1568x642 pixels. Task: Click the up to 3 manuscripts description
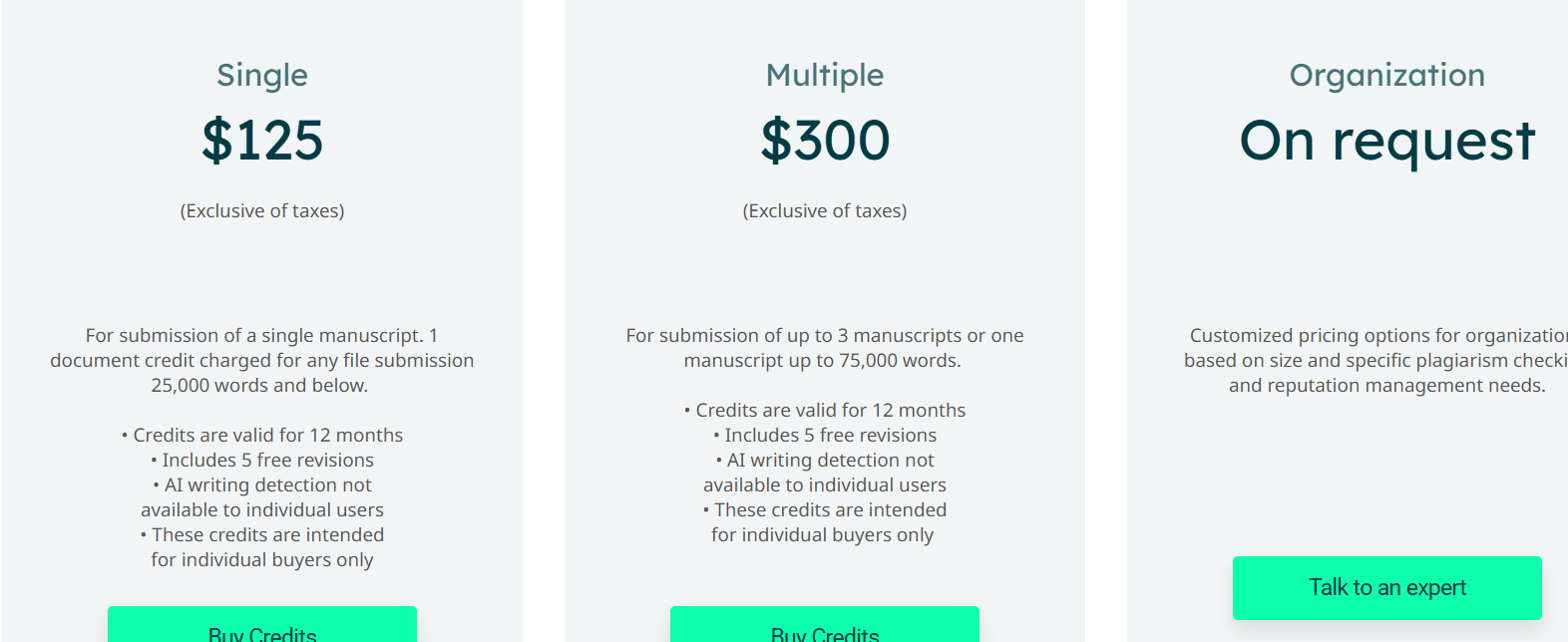(825, 348)
